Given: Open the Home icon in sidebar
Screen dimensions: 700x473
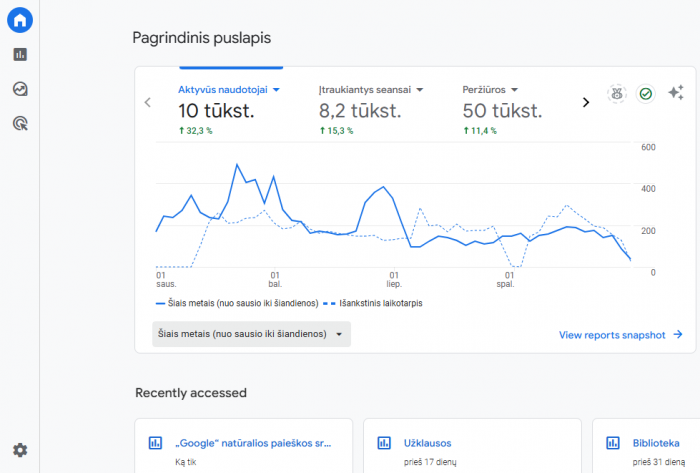Looking at the screenshot, I should pyautogui.click(x=20, y=20).
